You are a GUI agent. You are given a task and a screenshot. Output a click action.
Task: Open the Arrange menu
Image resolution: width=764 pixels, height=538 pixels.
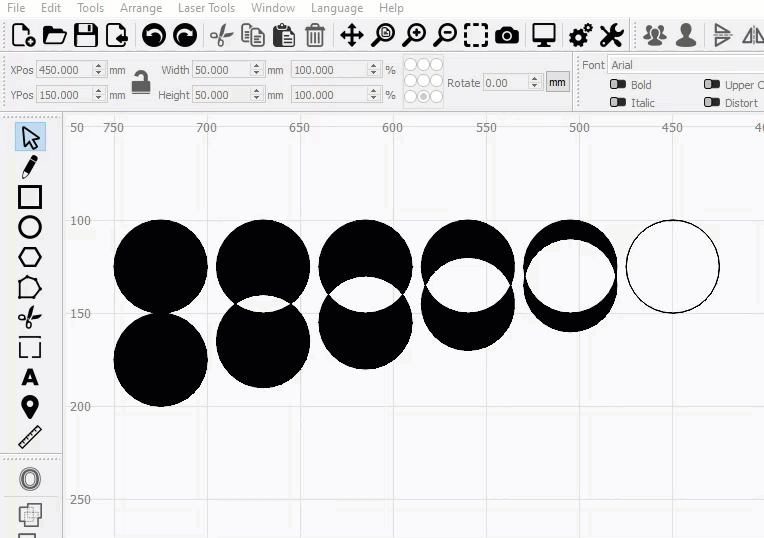[x=141, y=8]
